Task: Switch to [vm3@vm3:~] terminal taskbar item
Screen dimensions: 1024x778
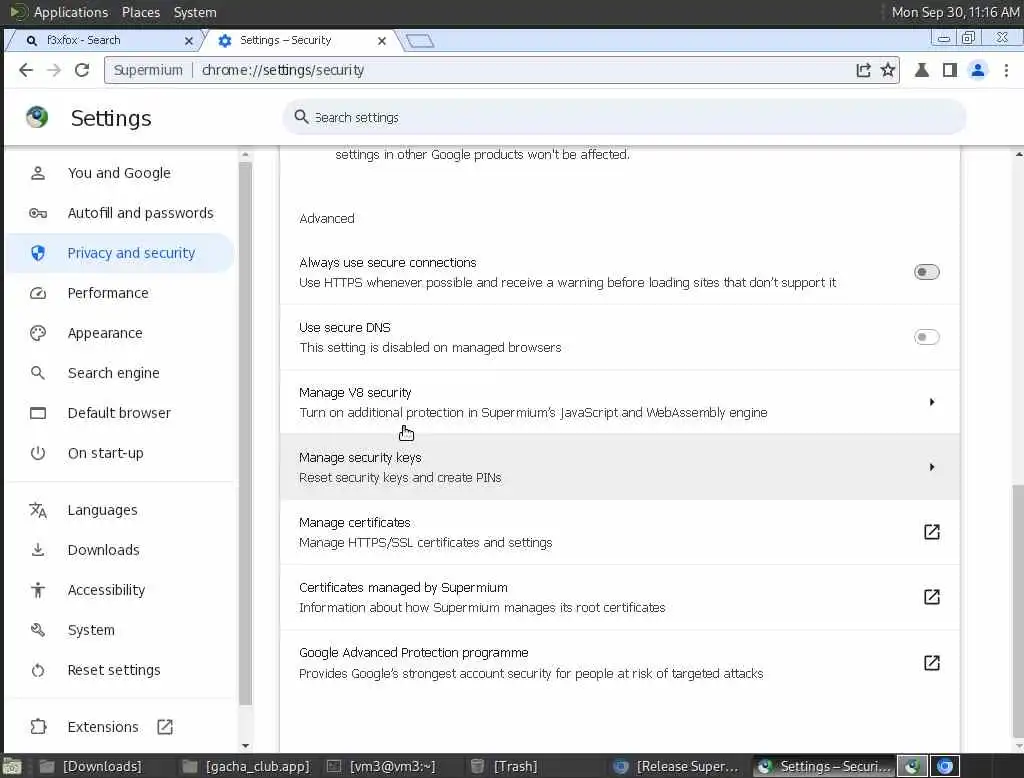Action: point(382,766)
